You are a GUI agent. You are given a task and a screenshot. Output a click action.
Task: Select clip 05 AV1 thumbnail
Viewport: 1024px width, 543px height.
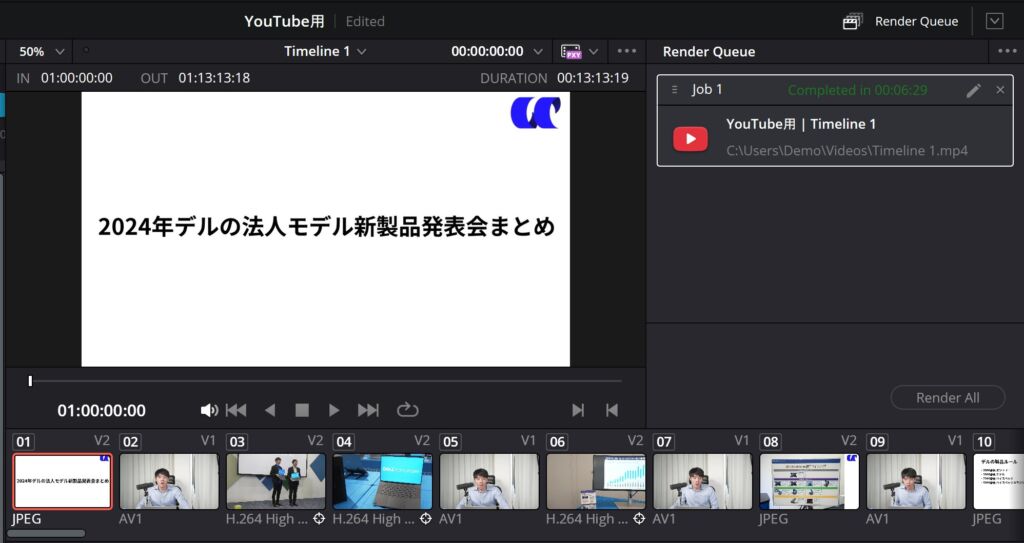click(x=489, y=482)
